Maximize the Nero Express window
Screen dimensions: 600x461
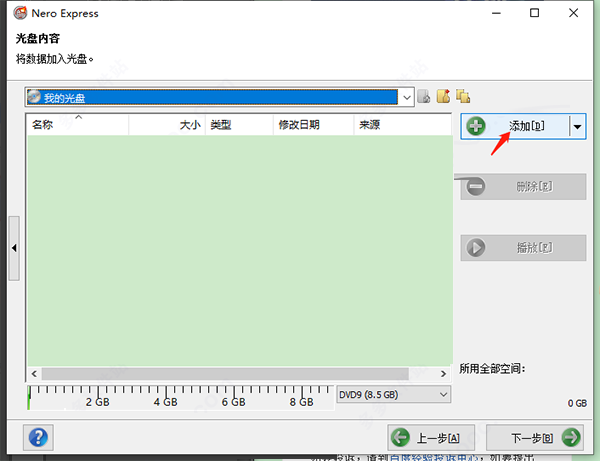535,13
